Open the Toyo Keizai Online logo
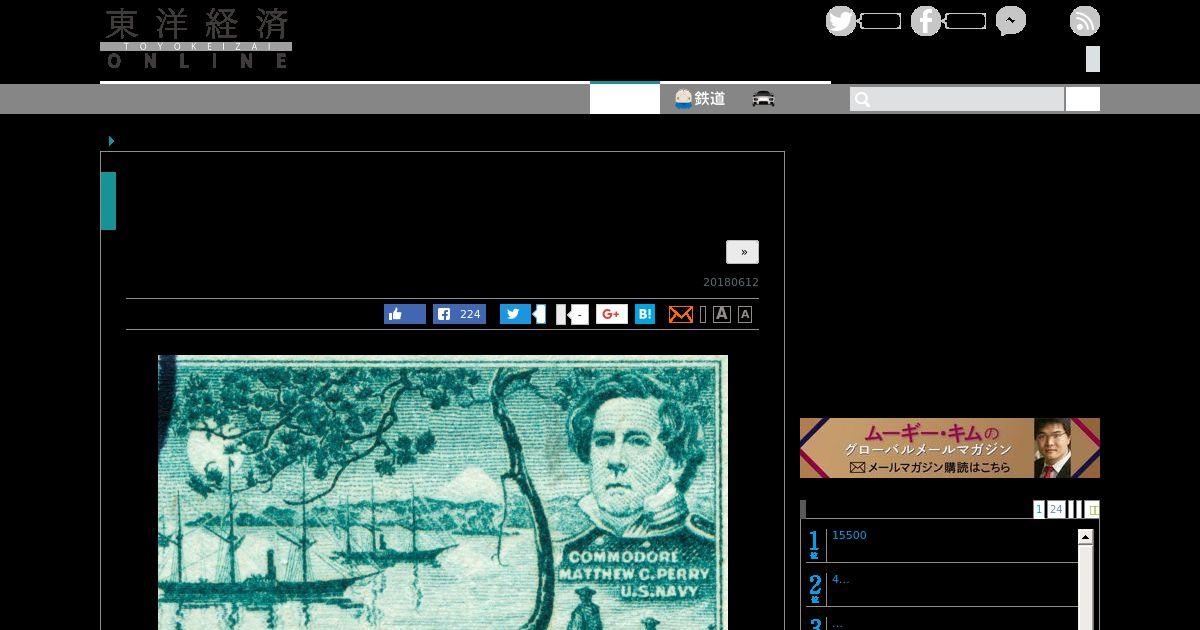The width and height of the screenshot is (1200, 630). [196, 38]
